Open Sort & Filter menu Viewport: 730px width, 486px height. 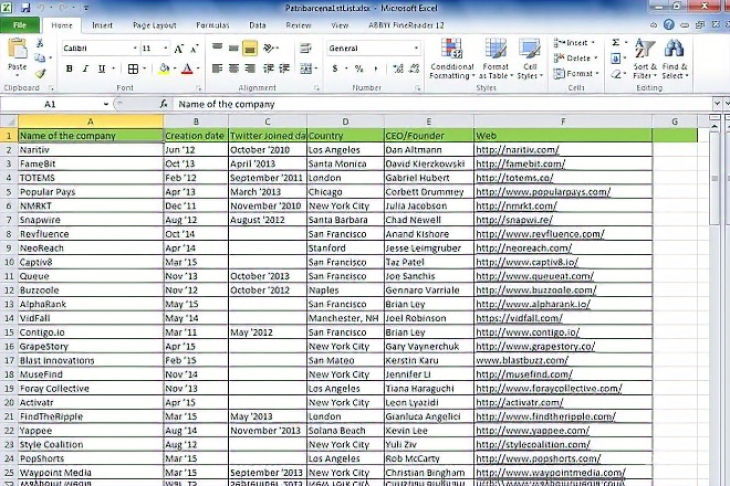click(x=645, y=59)
